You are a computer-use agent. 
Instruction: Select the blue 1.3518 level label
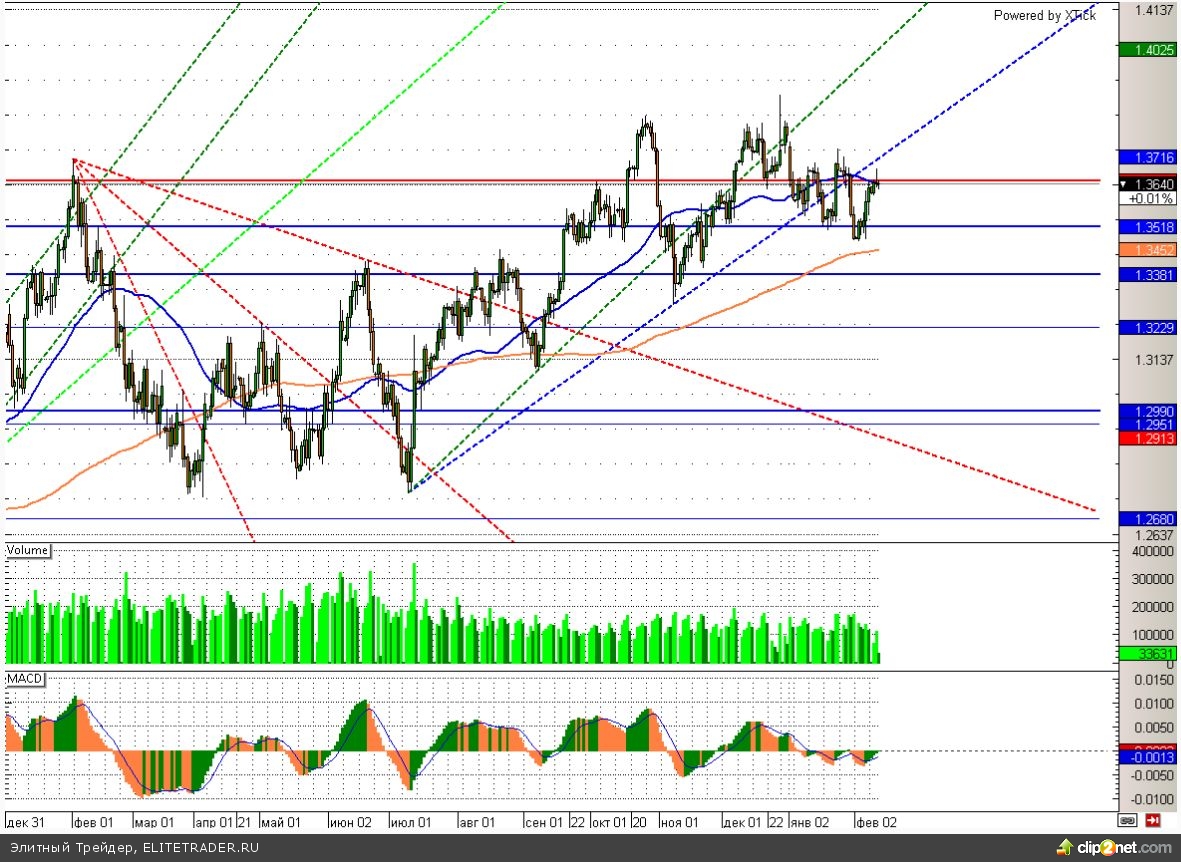1147,227
